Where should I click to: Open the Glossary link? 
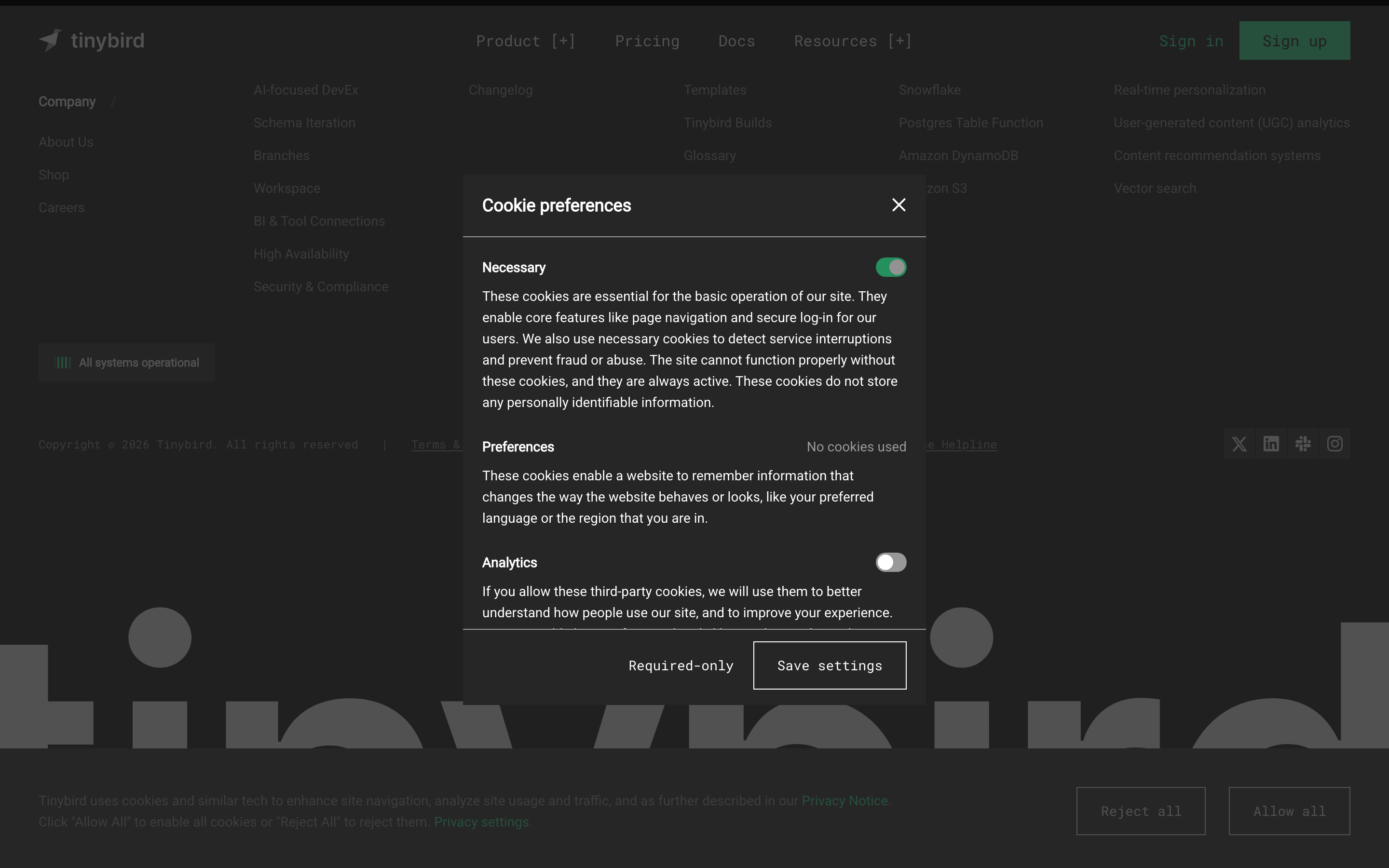click(x=709, y=156)
